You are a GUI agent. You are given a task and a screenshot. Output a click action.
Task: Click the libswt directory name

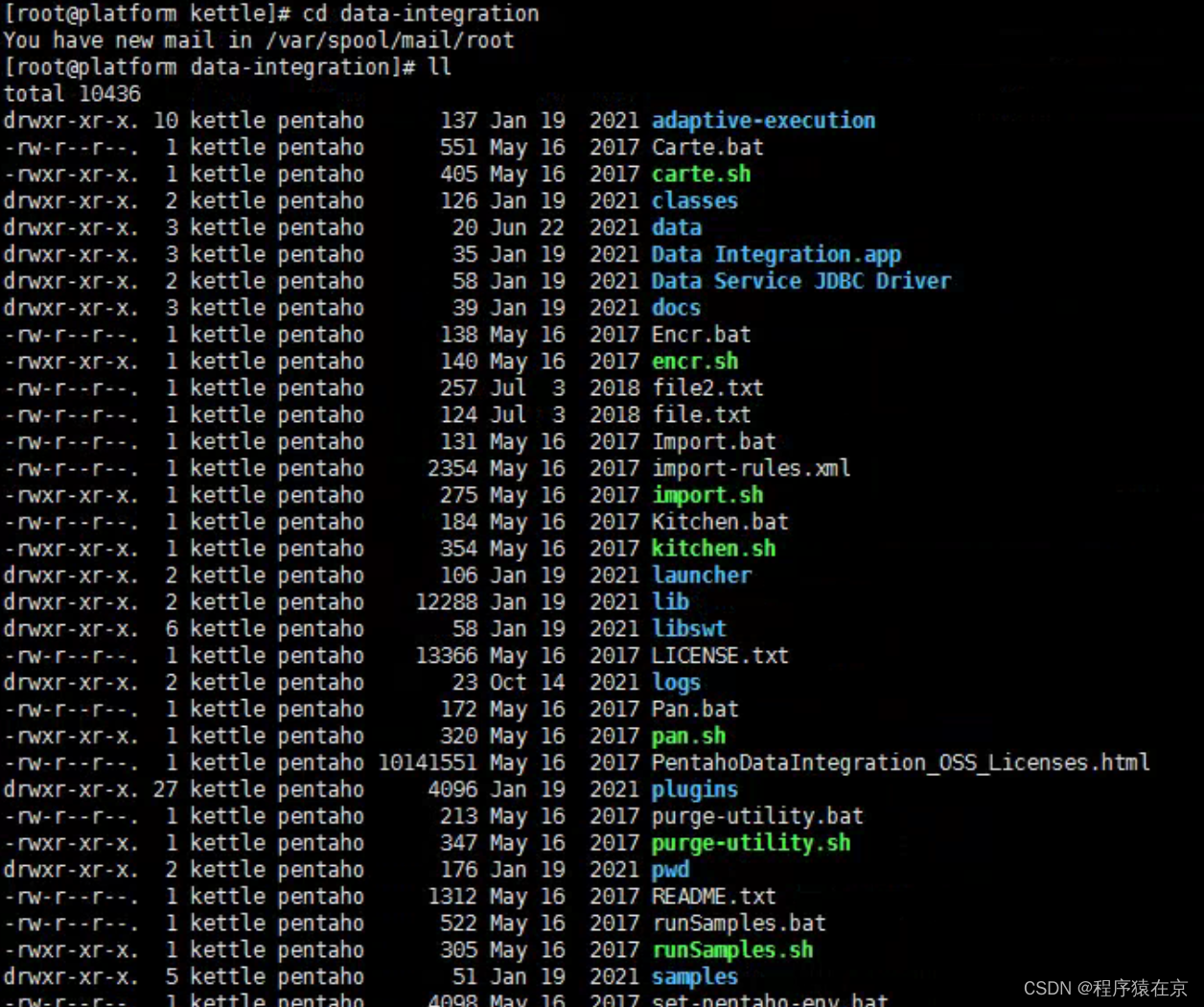[x=688, y=629]
